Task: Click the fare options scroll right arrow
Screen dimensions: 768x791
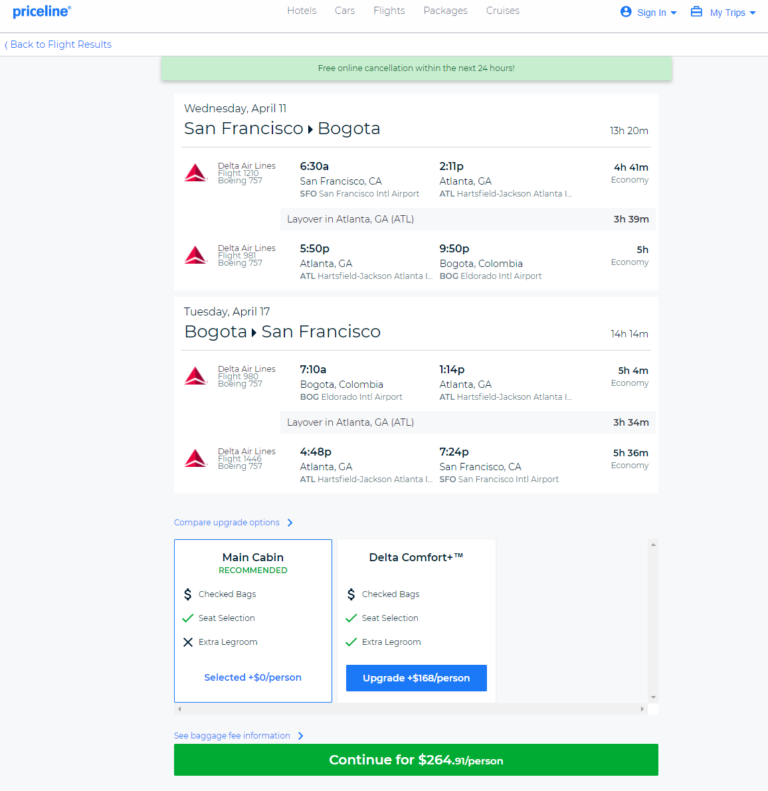Action: click(x=642, y=709)
